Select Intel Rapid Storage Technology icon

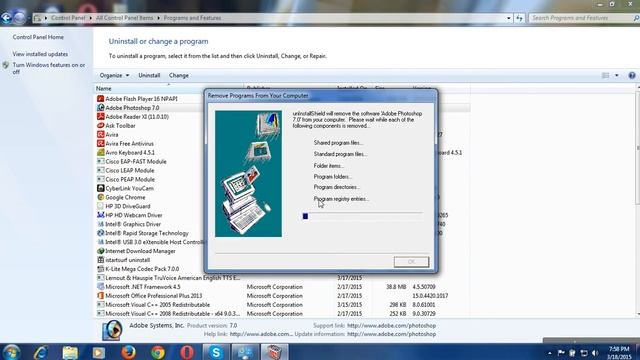(x=100, y=233)
